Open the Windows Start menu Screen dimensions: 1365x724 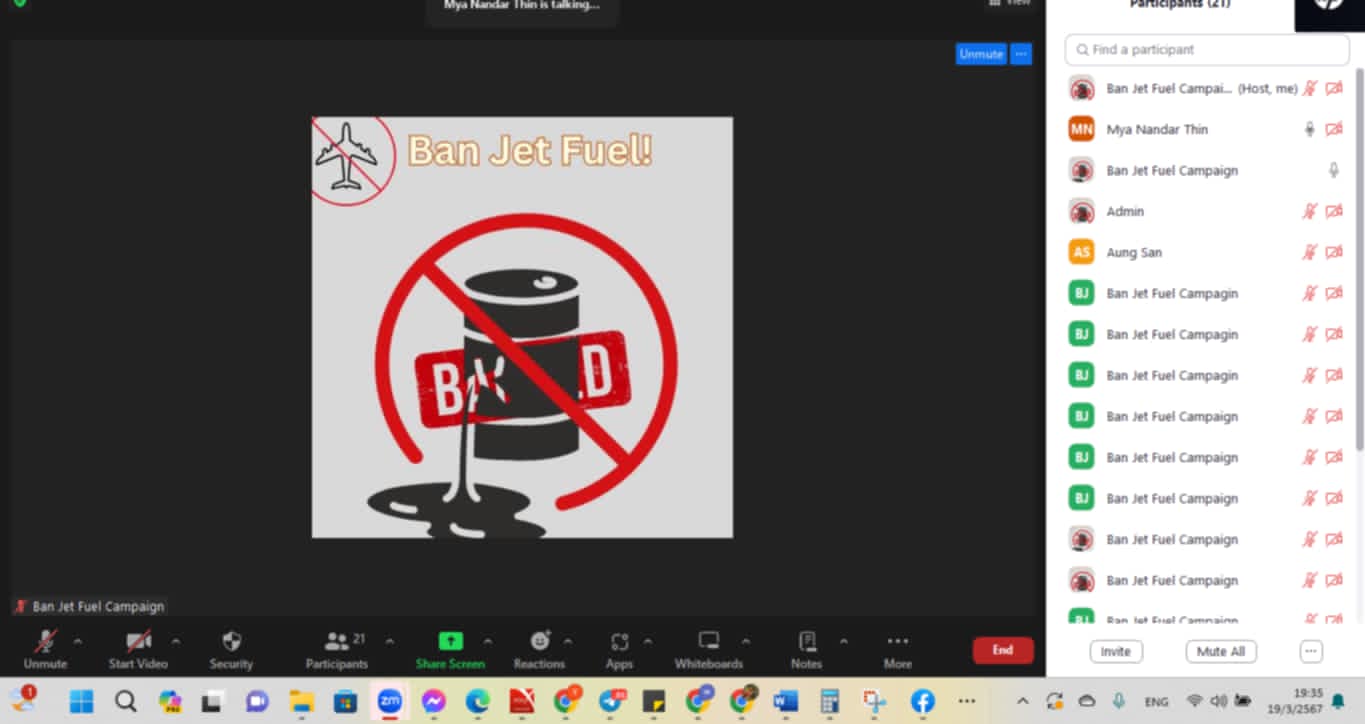81,701
